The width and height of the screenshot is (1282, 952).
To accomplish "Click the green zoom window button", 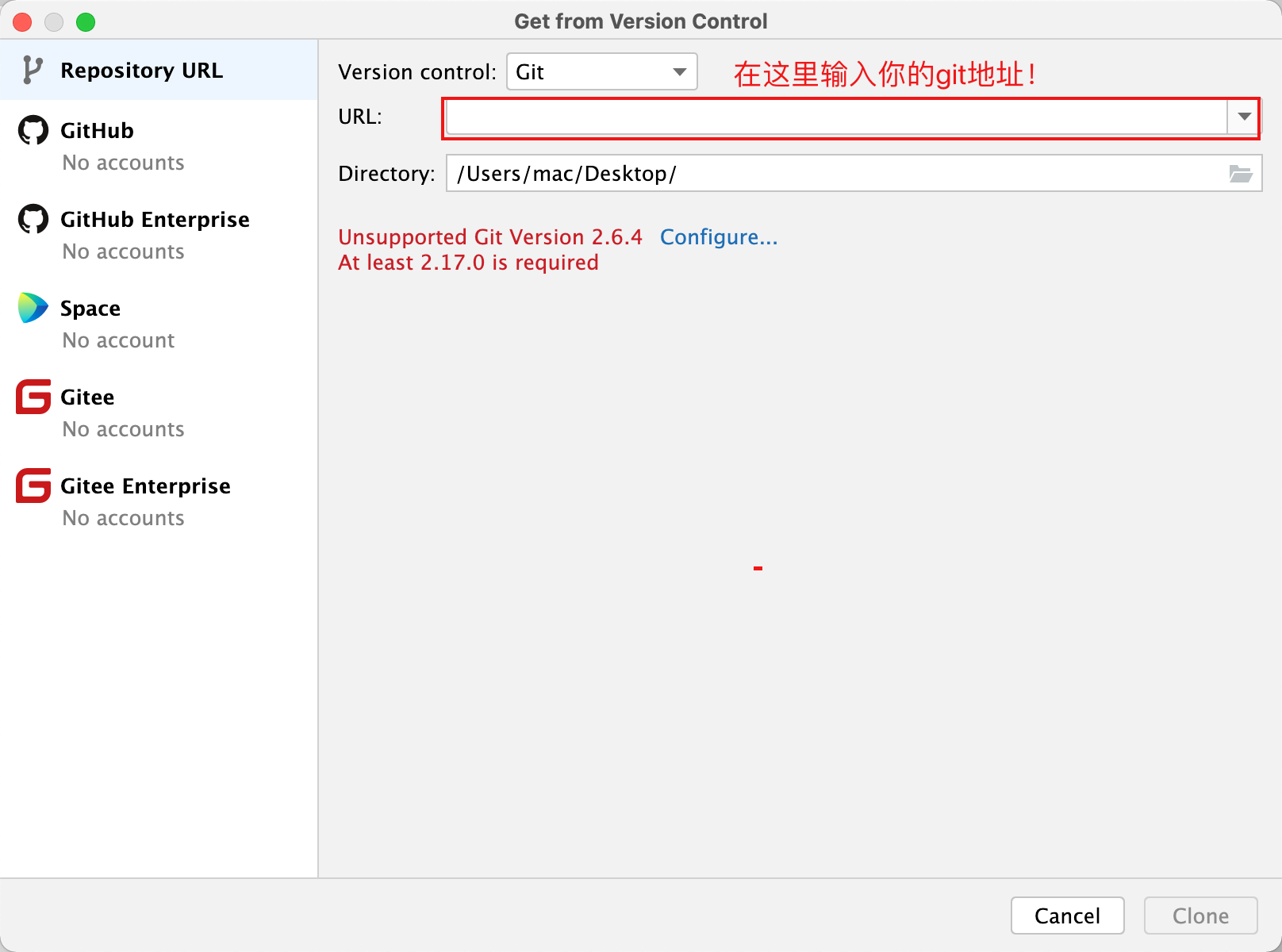I will (x=86, y=21).
